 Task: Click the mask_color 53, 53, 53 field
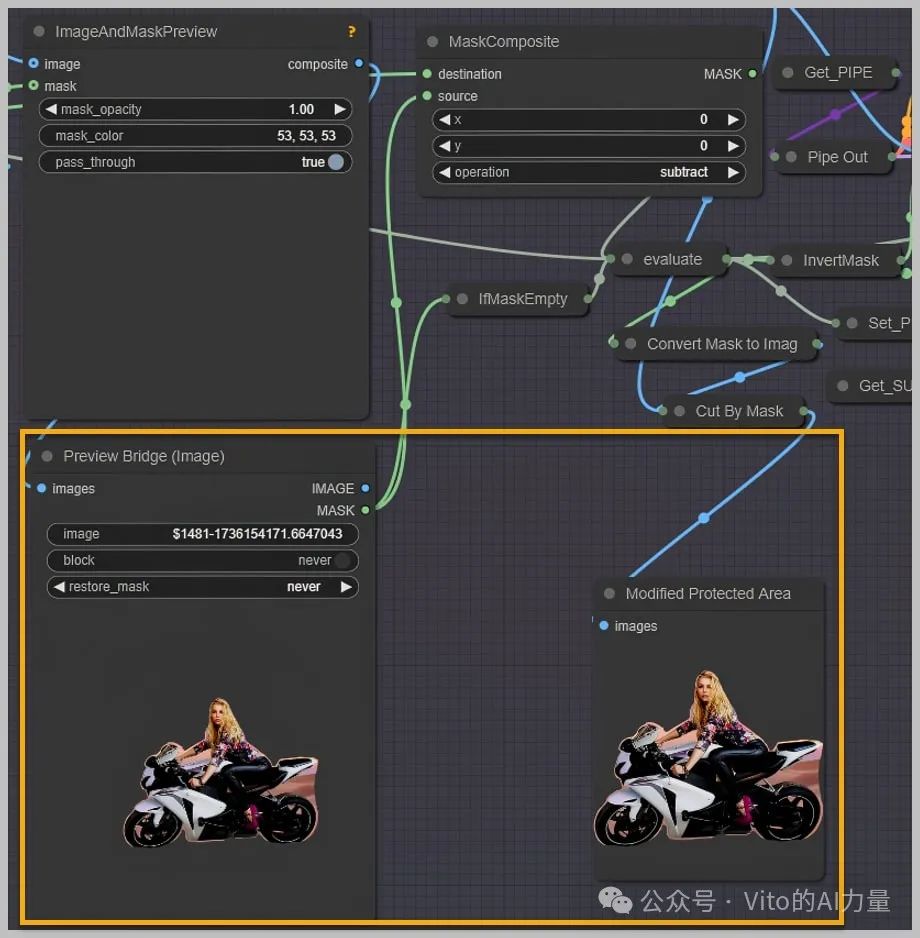(x=196, y=136)
